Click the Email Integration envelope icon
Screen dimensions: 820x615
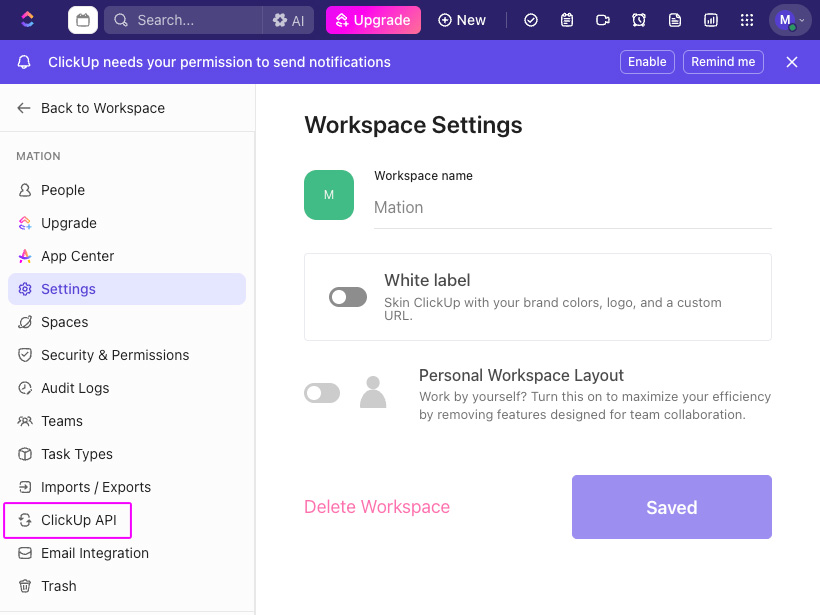pos(25,553)
